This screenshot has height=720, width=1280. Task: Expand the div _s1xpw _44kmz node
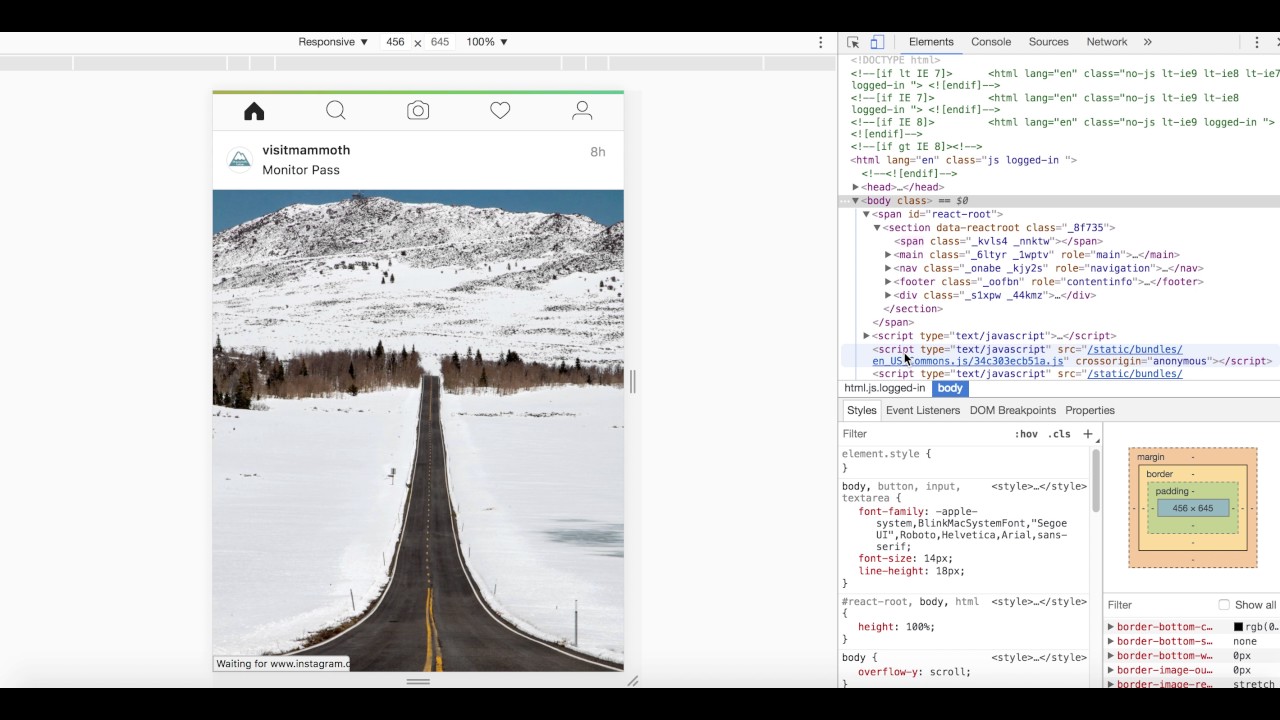[888, 295]
